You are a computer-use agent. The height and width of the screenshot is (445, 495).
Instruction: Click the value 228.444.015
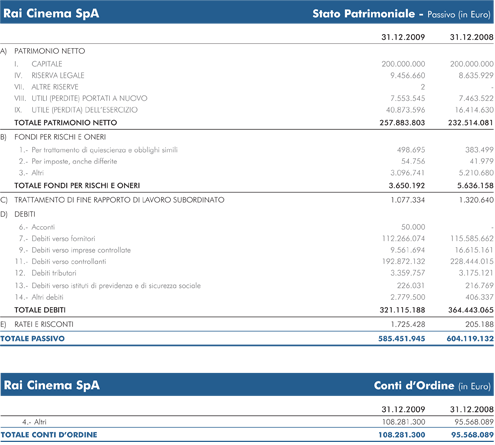point(472,262)
